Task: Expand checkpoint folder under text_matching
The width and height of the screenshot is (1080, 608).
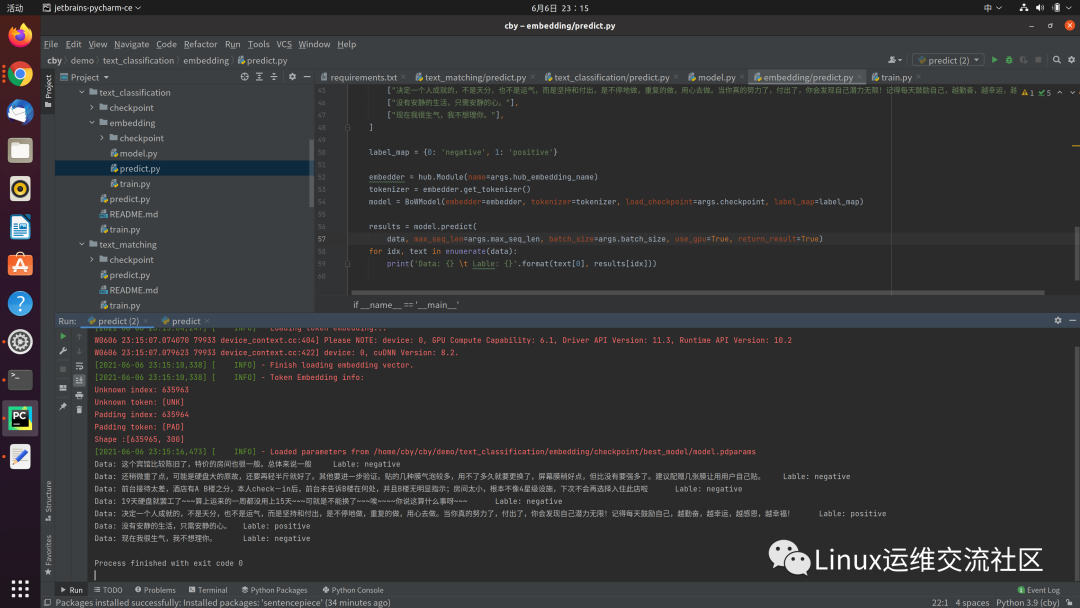Action: point(92,260)
